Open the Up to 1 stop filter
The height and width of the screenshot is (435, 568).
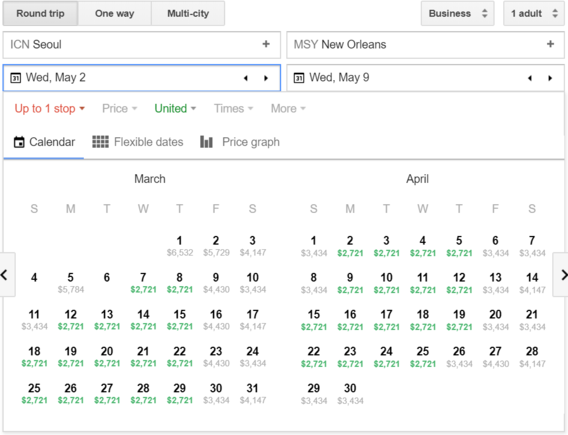tap(50, 108)
